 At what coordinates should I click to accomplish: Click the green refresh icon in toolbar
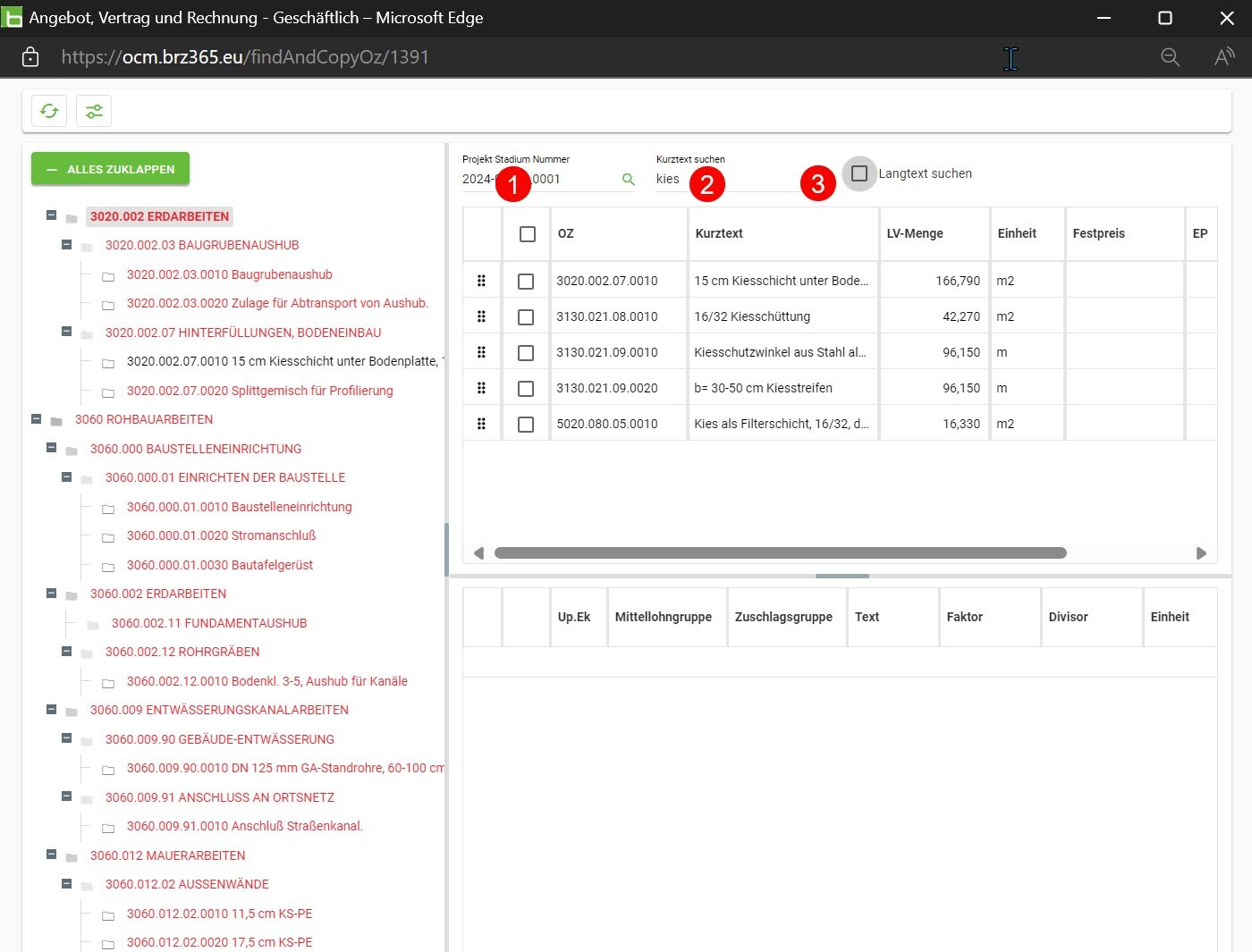pyautogui.click(x=49, y=111)
